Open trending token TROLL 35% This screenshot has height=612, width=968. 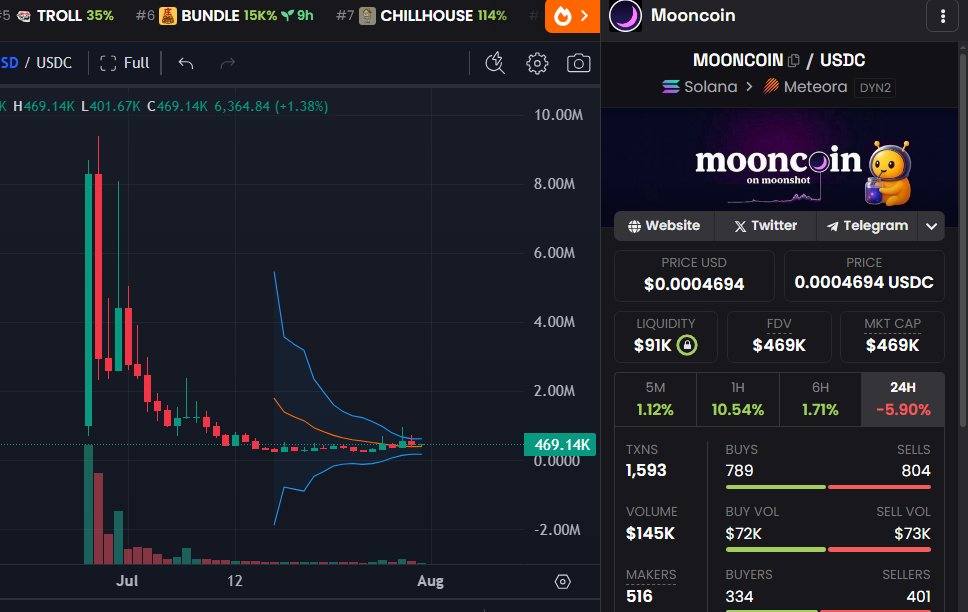tap(65, 15)
